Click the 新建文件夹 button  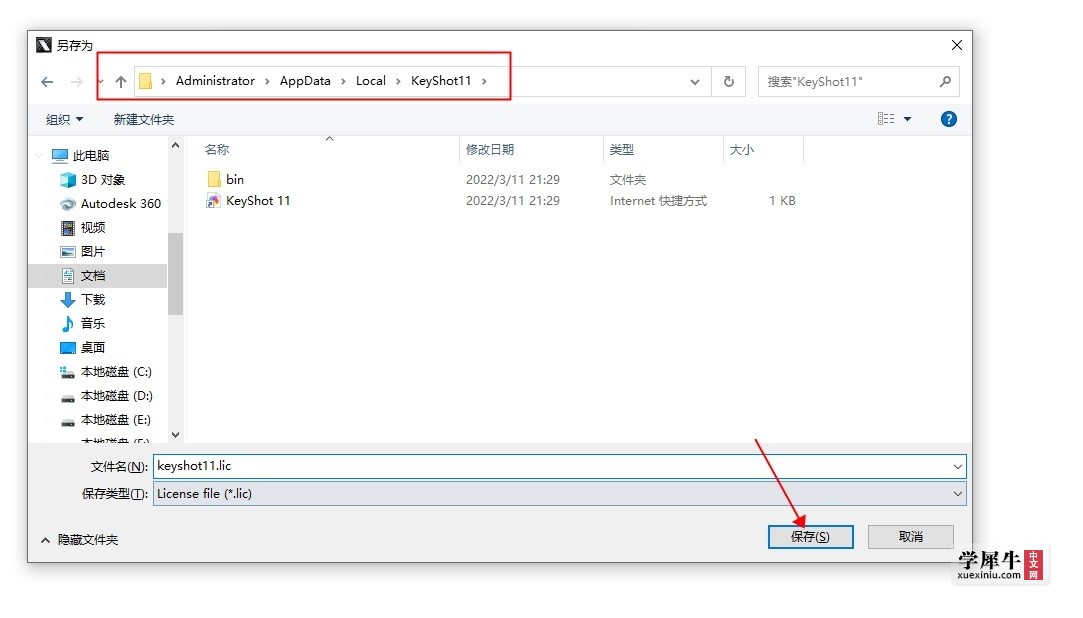(x=144, y=119)
